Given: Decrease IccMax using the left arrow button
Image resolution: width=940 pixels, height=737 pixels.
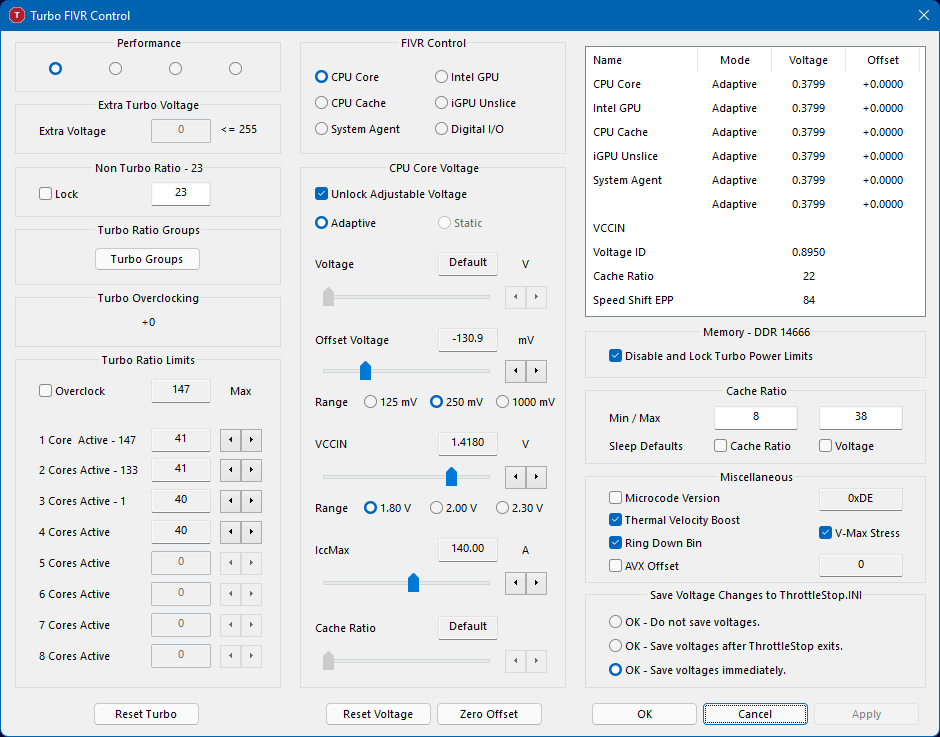Looking at the screenshot, I should [516, 582].
